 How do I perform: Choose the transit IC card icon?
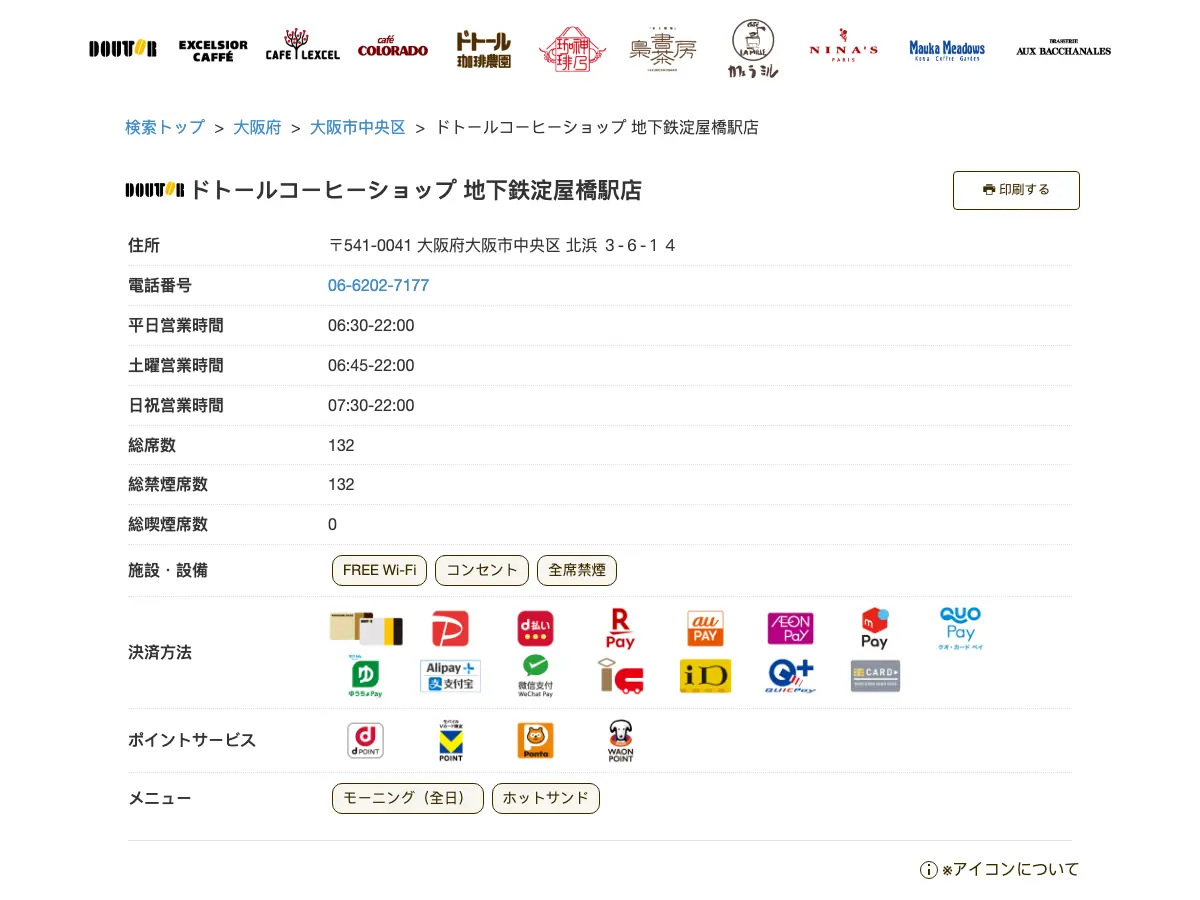[x=620, y=676]
